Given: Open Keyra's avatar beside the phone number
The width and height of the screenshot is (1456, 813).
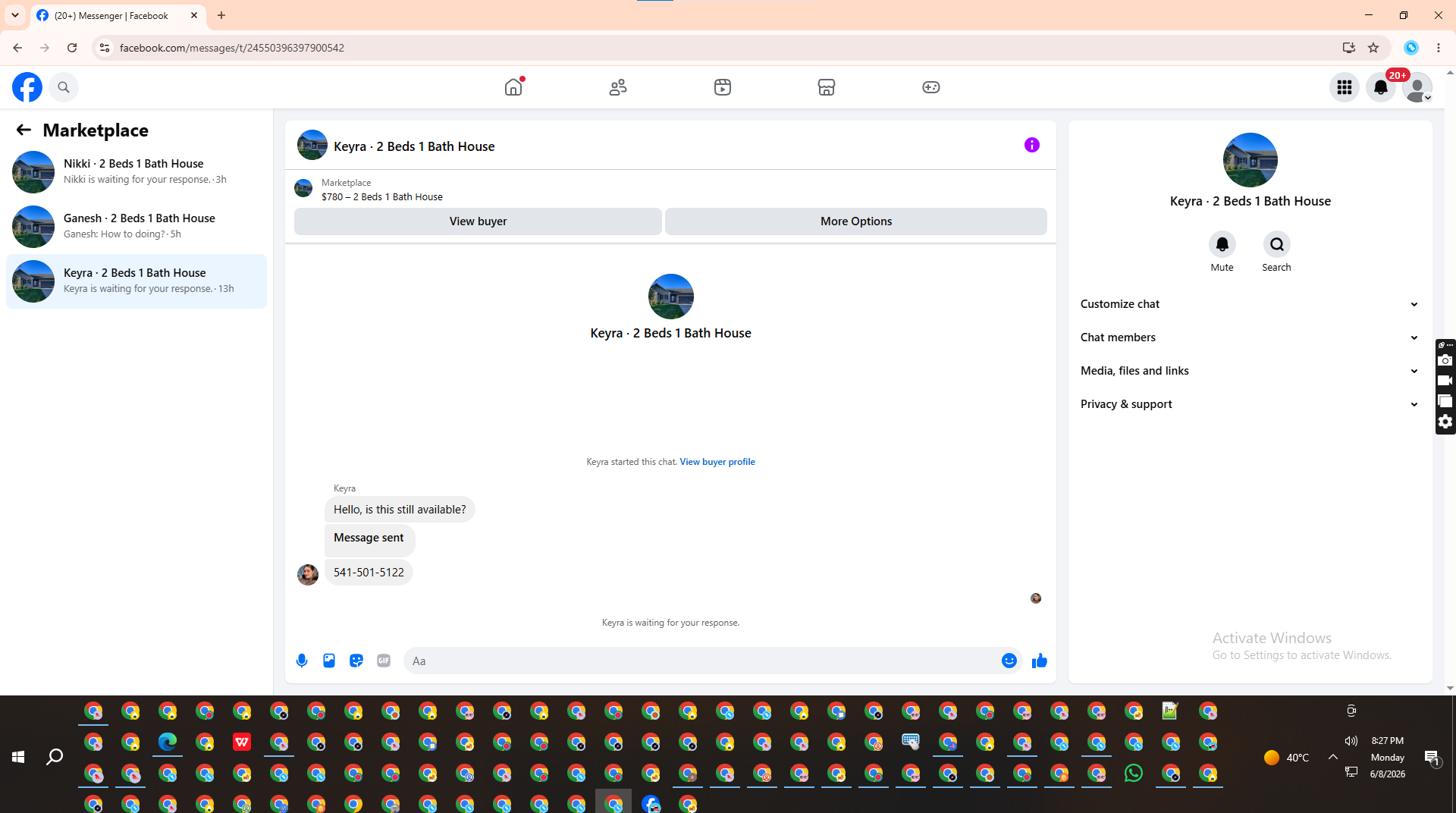Looking at the screenshot, I should point(308,575).
